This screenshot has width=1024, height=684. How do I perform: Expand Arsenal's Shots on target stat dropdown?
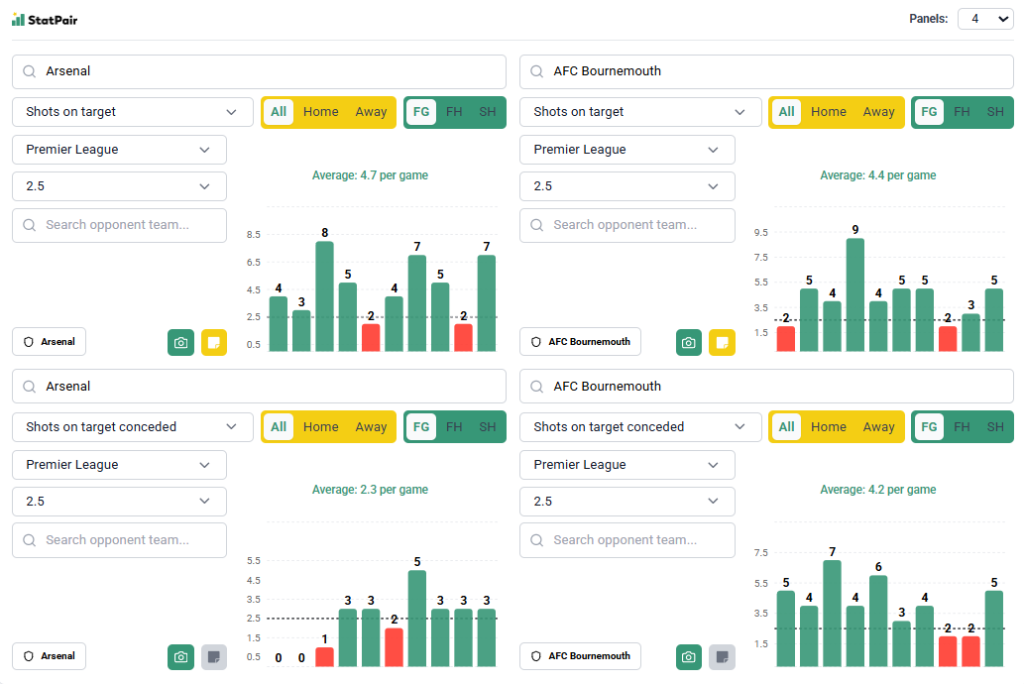[132, 112]
